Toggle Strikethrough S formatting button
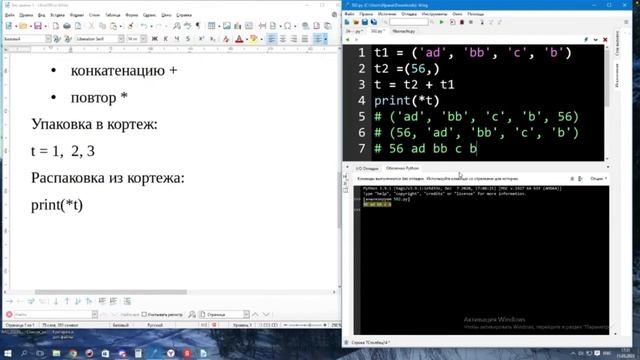 coord(188,39)
